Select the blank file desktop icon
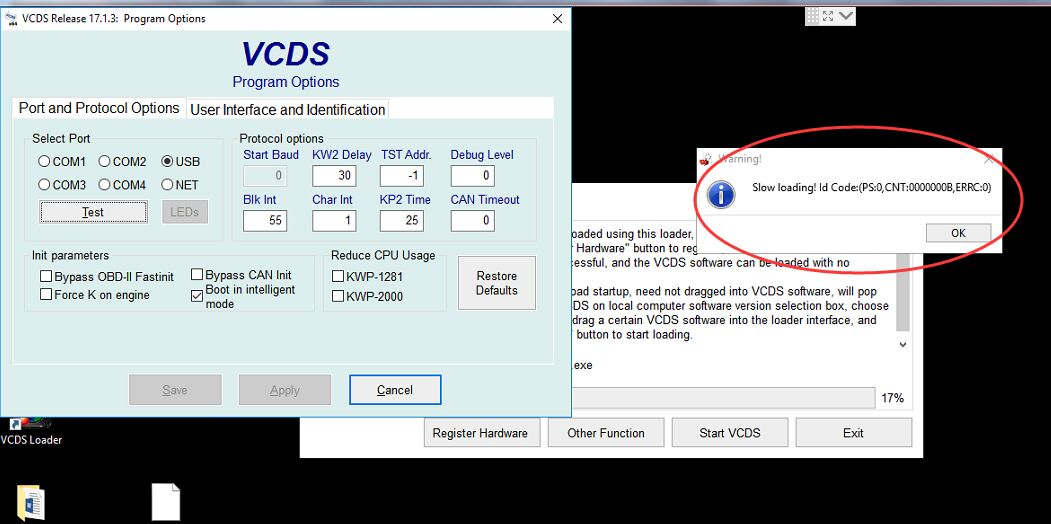This screenshot has width=1051, height=524. point(166,502)
